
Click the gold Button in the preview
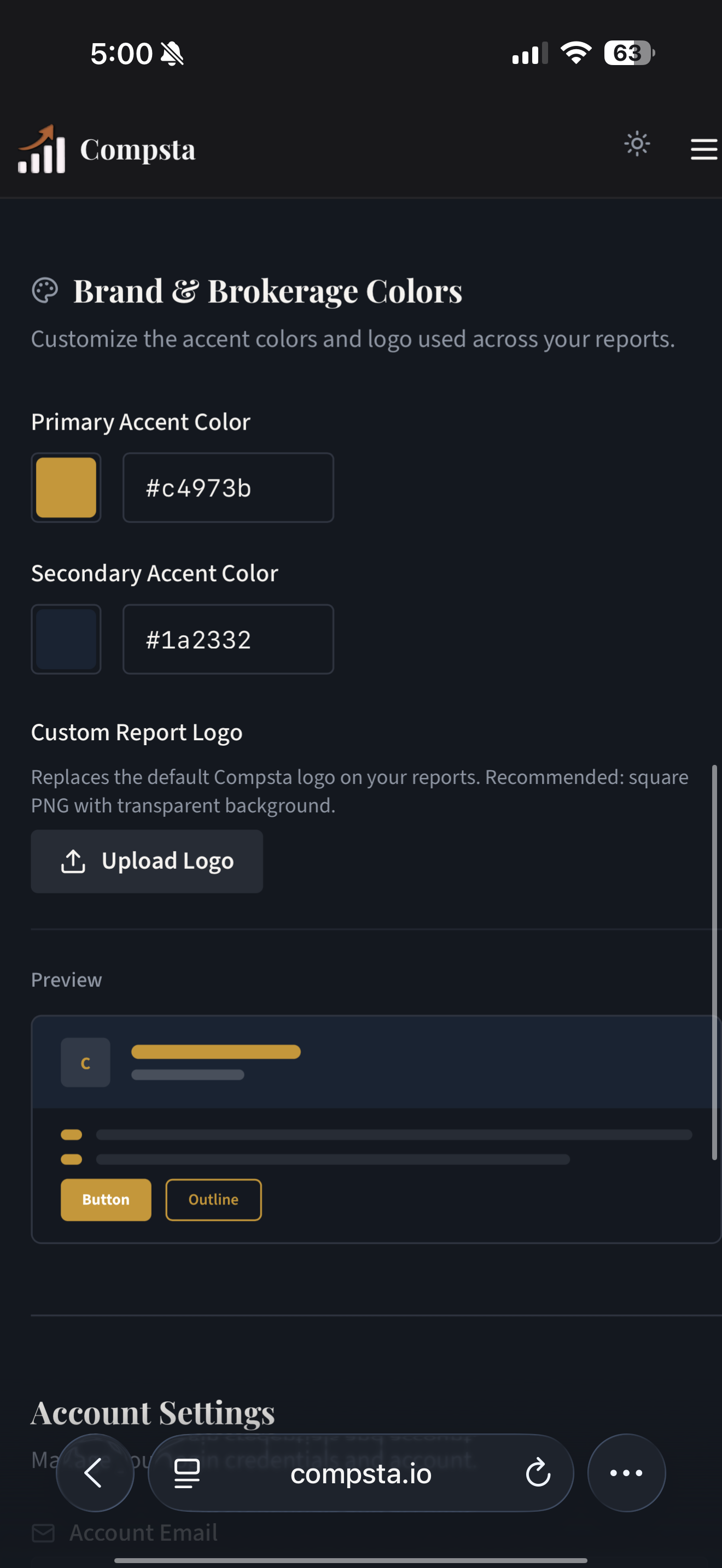(106, 1200)
